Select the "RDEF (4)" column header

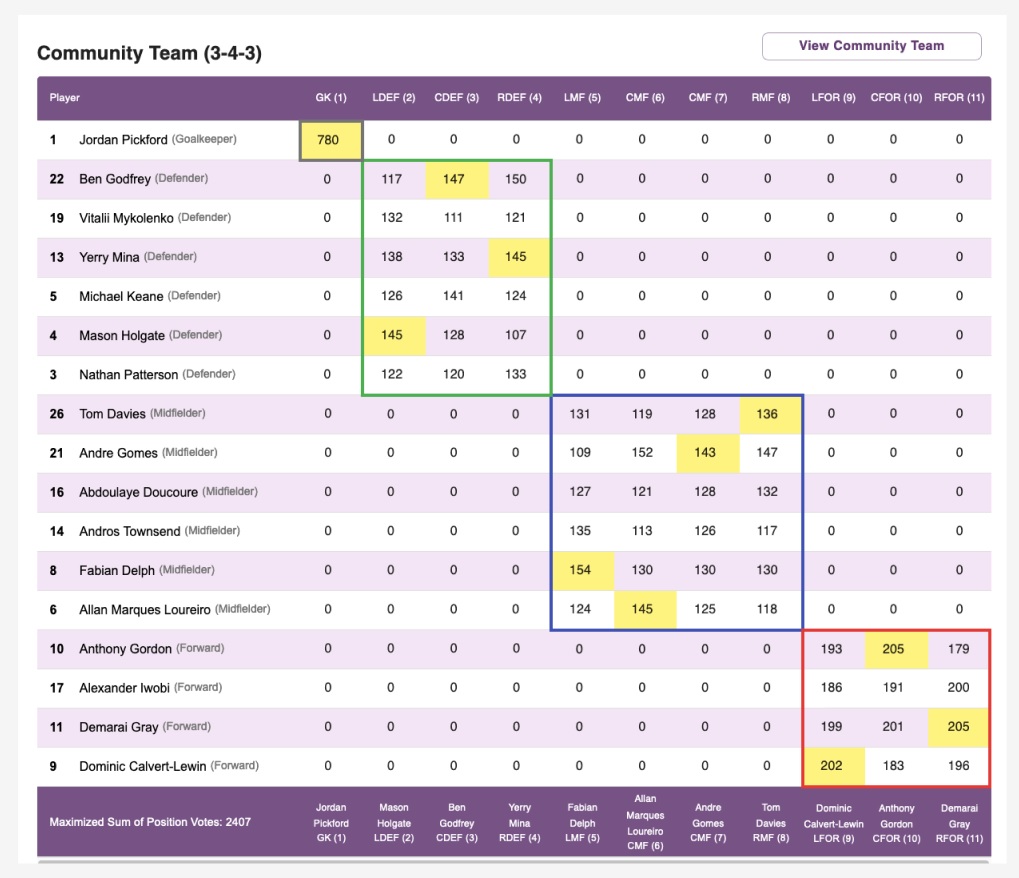(519, 97)
